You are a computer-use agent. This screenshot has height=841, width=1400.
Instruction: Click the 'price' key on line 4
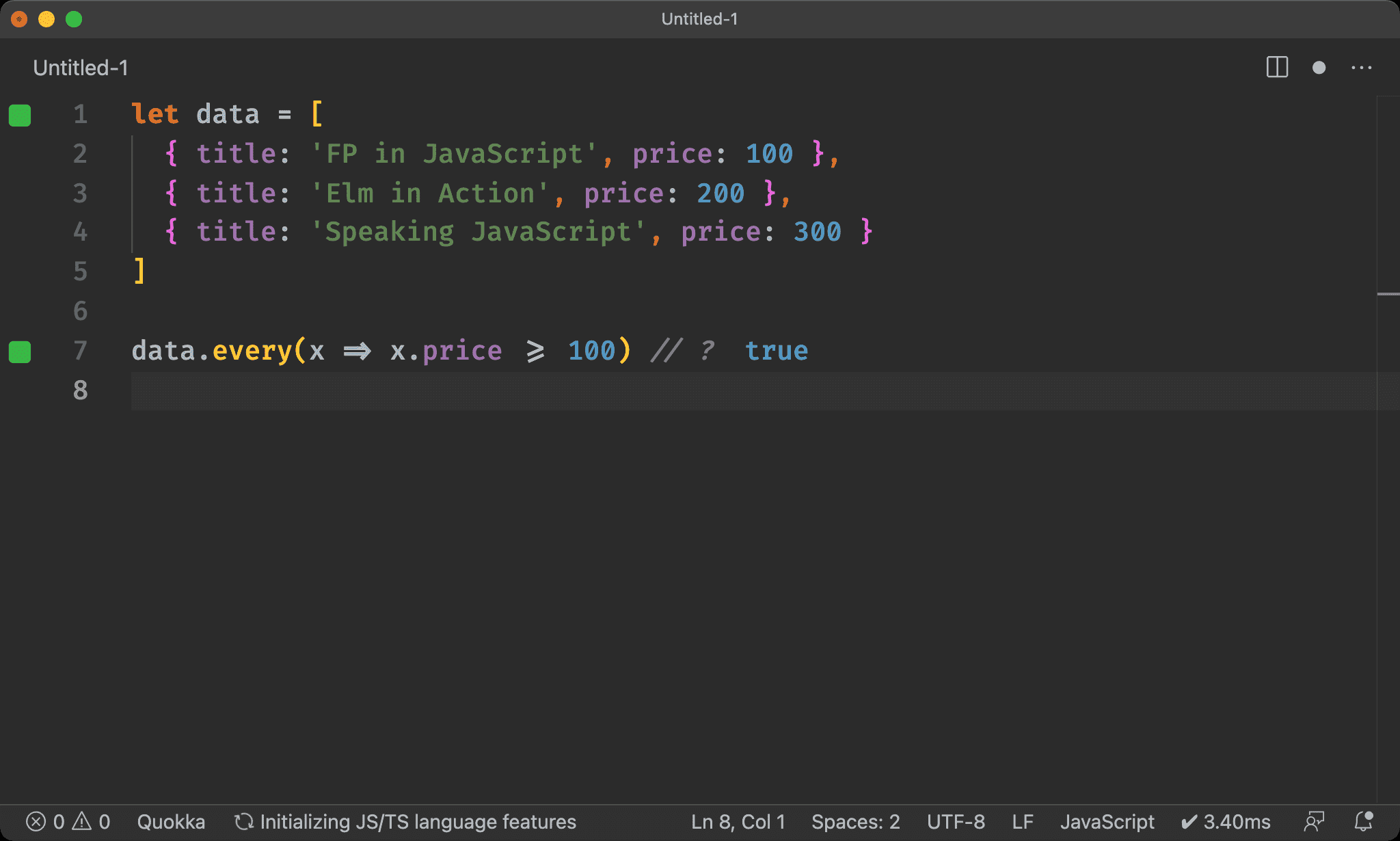721,232
